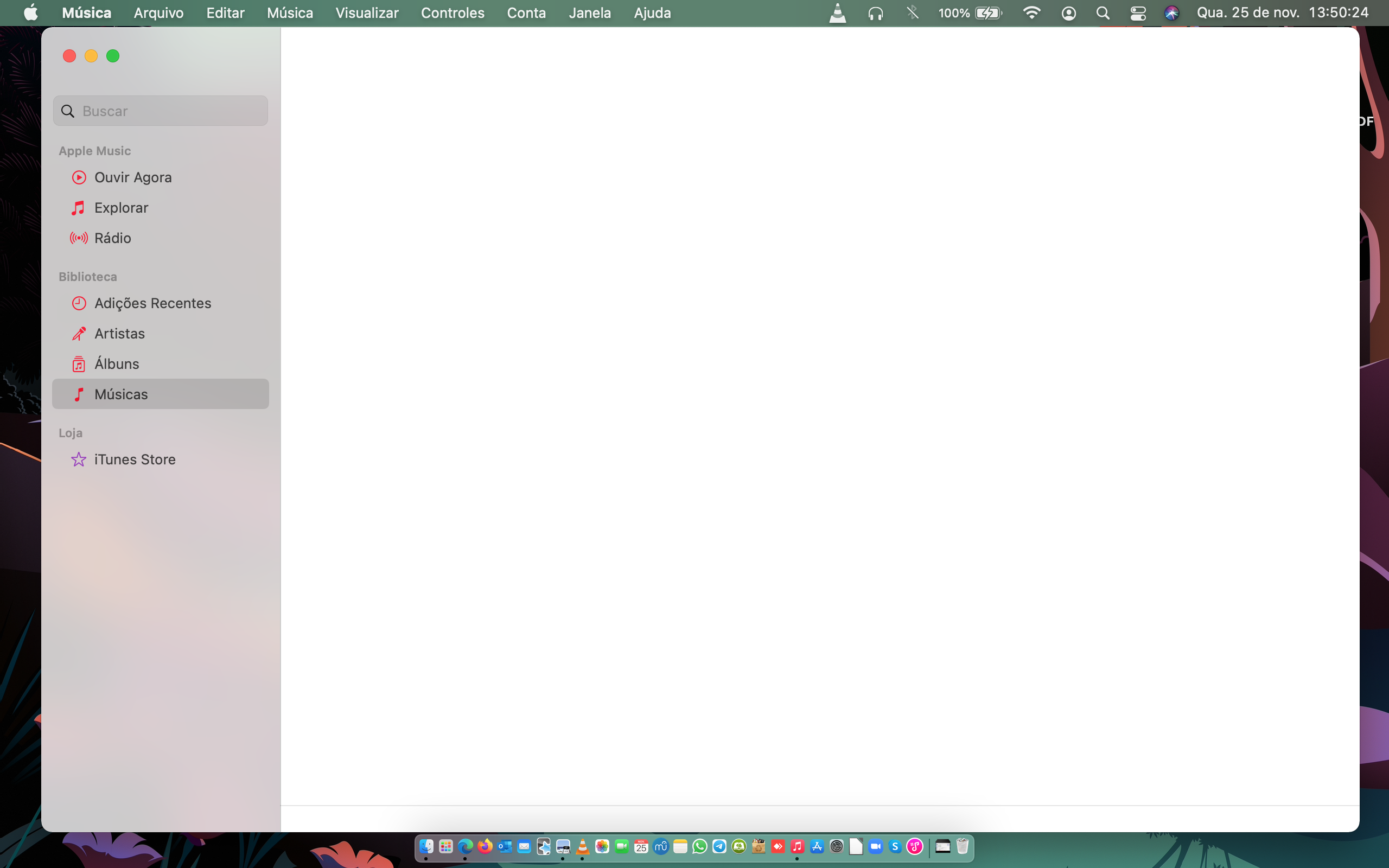Open the Ajuda menu
1389x868 pixels.
652,12
